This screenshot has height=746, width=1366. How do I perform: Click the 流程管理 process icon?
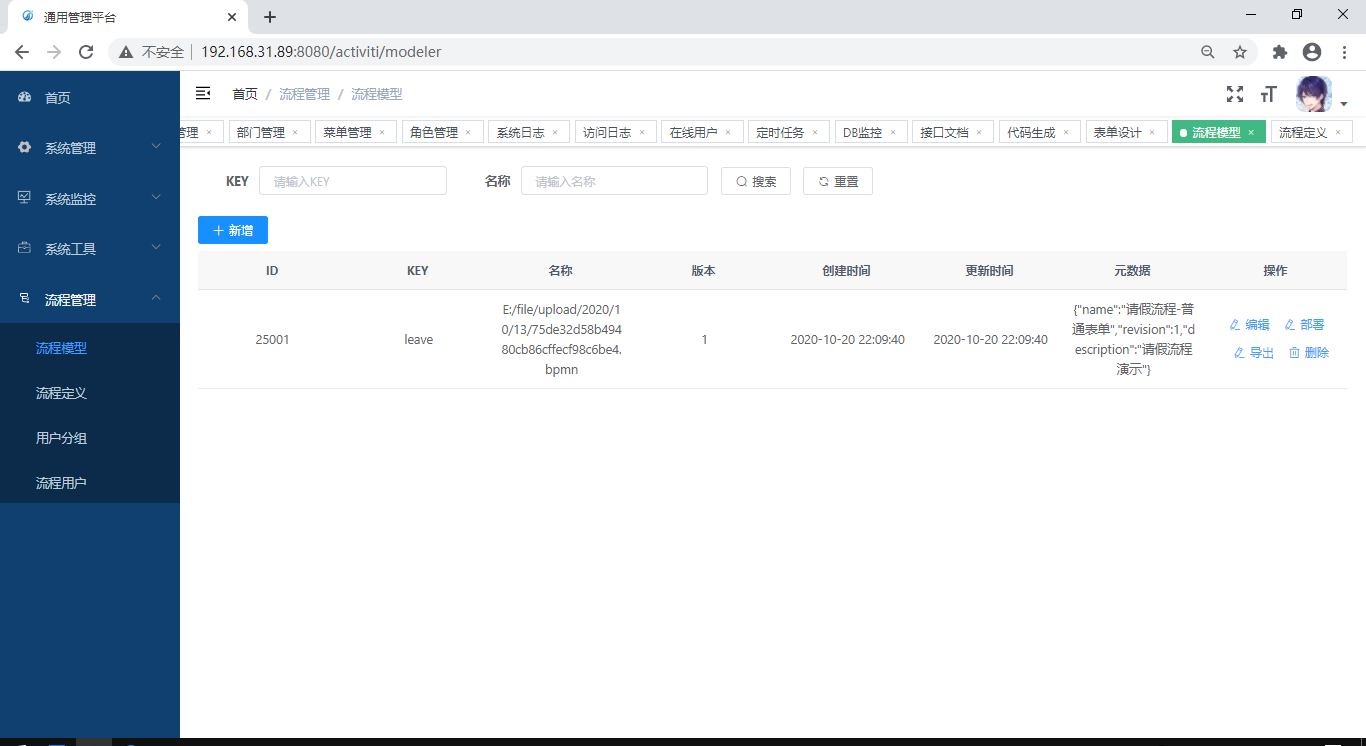23,298
